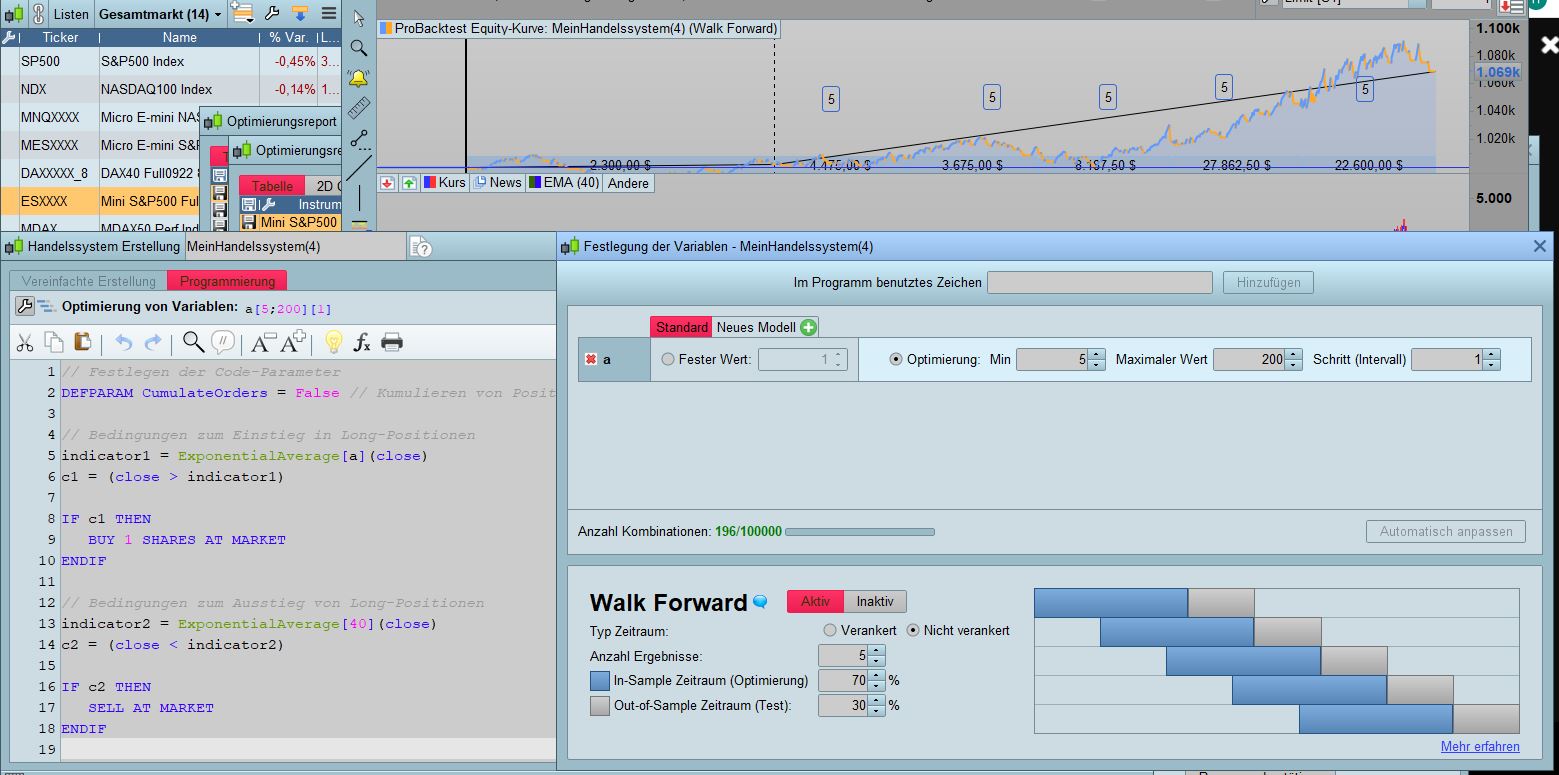Click the blue In-Sample Zeitraum color swatch
Screen dimensions: 1559x775
[x=600, y=681]
